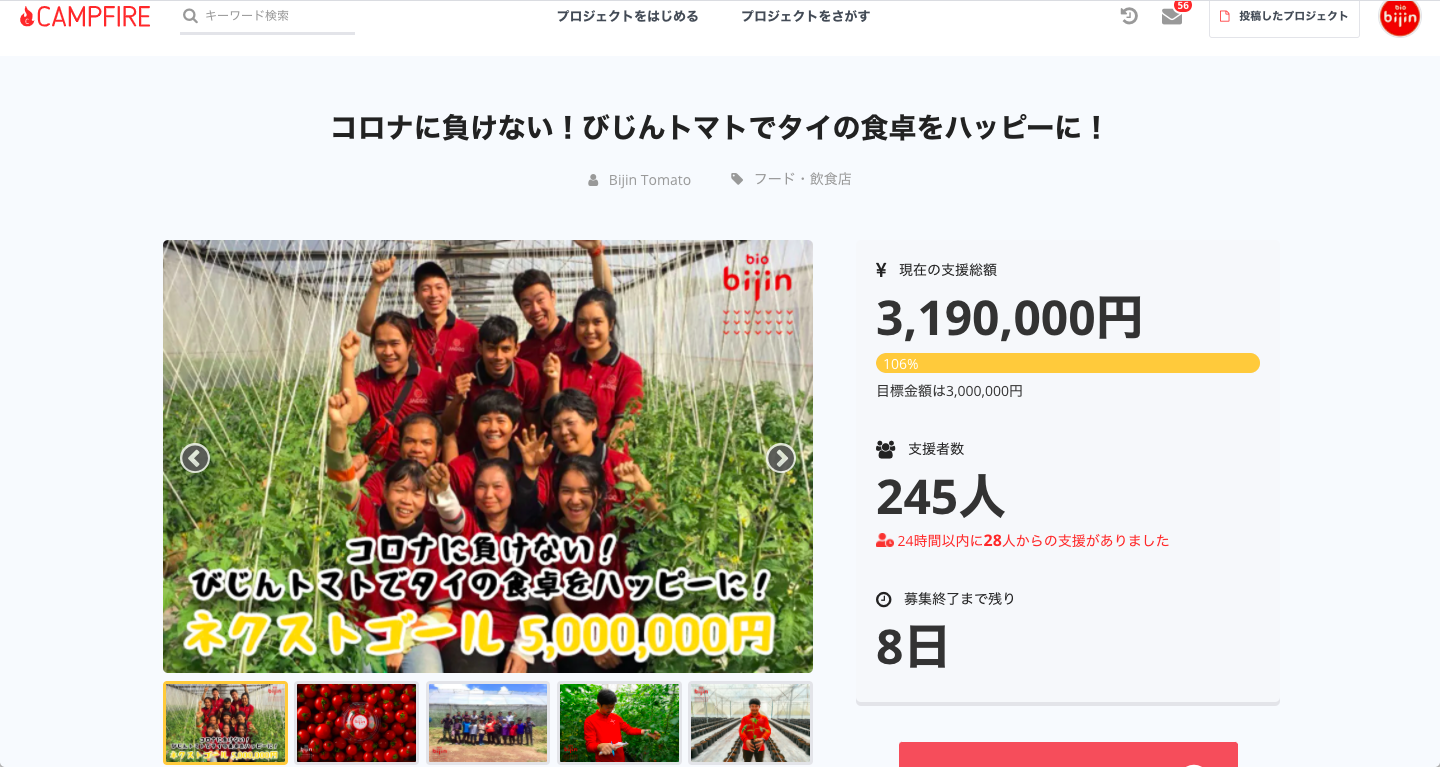
Task: Open the browsing history clock icon
Action: coord(1129,16)
